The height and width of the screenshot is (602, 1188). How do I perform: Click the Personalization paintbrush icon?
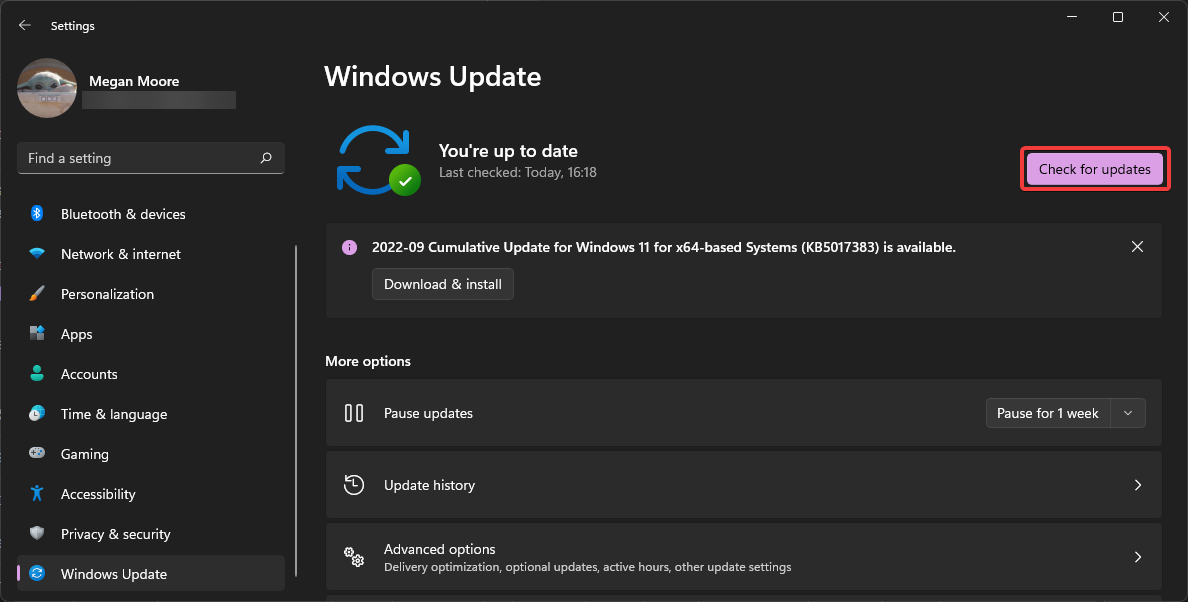pos(37,294)
